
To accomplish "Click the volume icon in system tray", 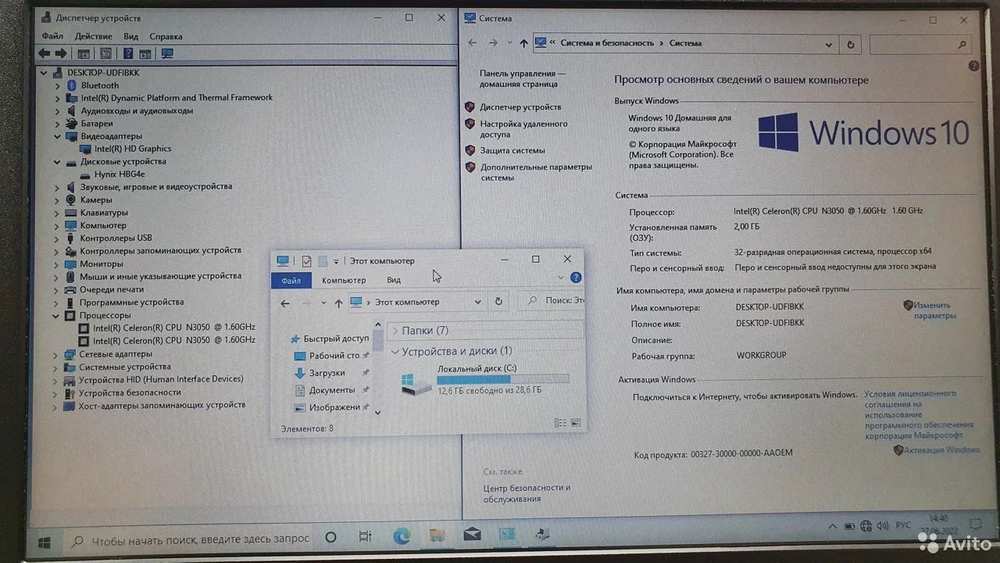I will (883, 525).
